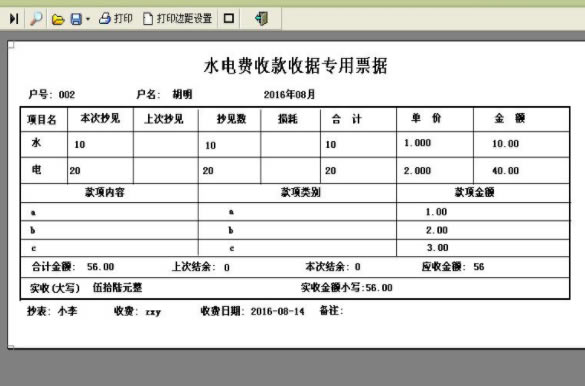The image size is (585, 386).
Task: Select electricity unit price 2.000
Action: pyautogui.click(x=417, y=171)
